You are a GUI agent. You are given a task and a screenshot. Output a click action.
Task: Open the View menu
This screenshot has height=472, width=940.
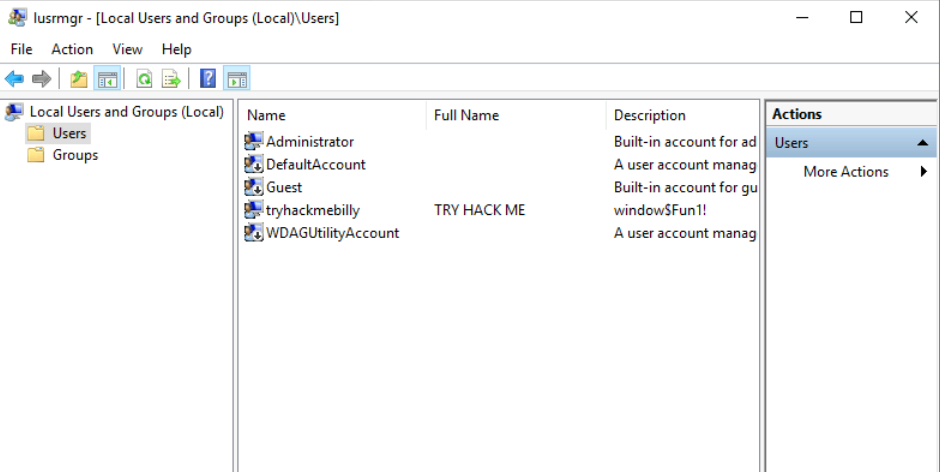(x=127, y=49)
